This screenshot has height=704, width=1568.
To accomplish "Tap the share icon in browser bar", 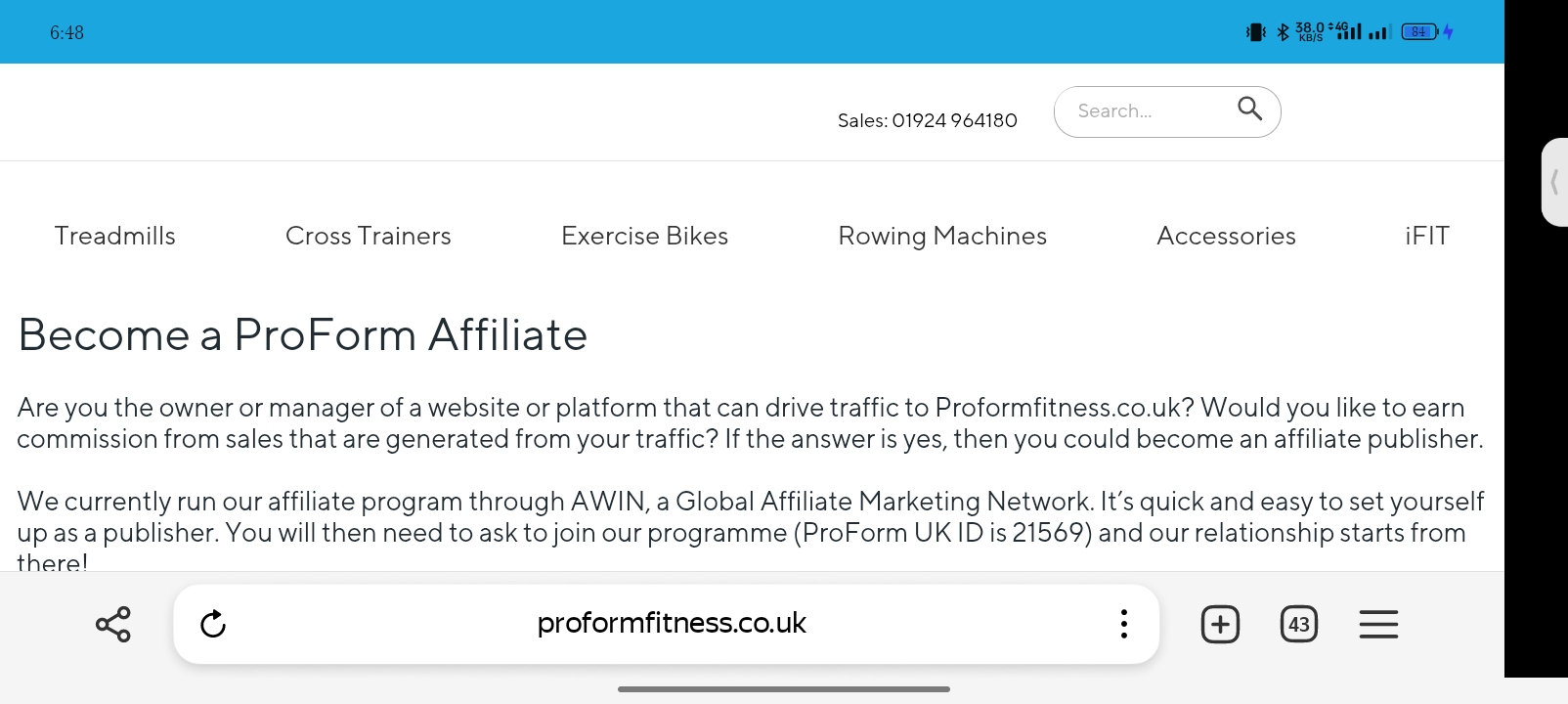I will point(113,624).
